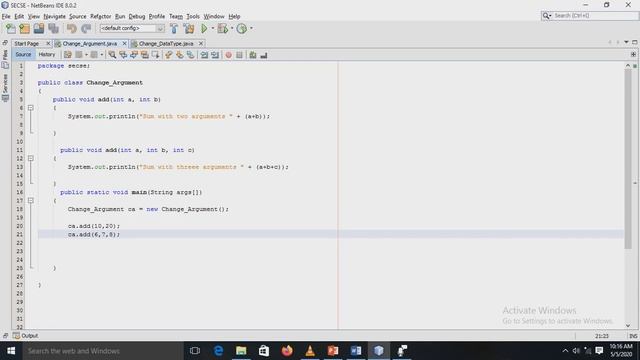The height and width of the screenshot is (360, 640).
Task: Click the New File icon
Action: (11, 29)
